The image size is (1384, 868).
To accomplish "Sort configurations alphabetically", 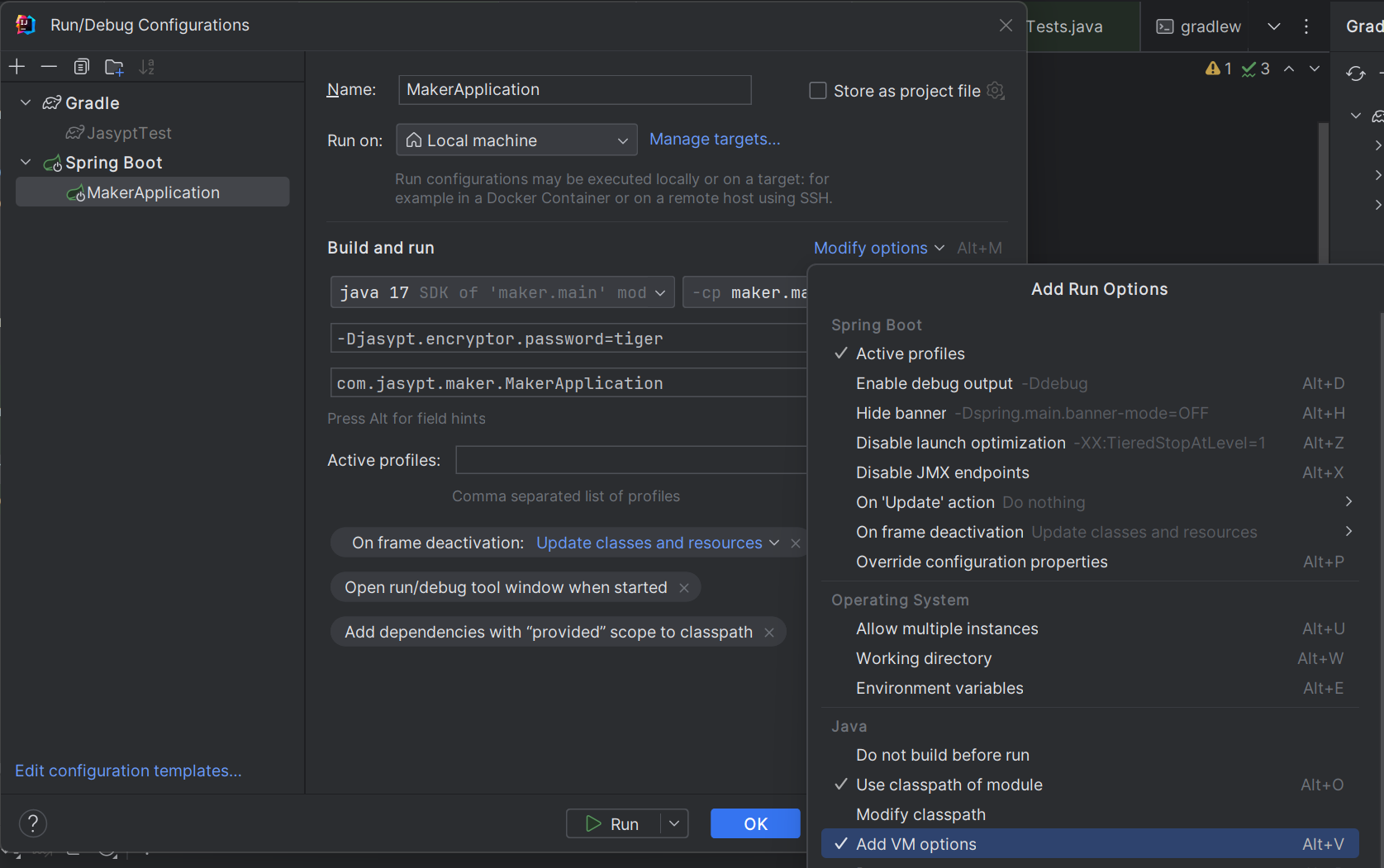I will coord(146,67).
